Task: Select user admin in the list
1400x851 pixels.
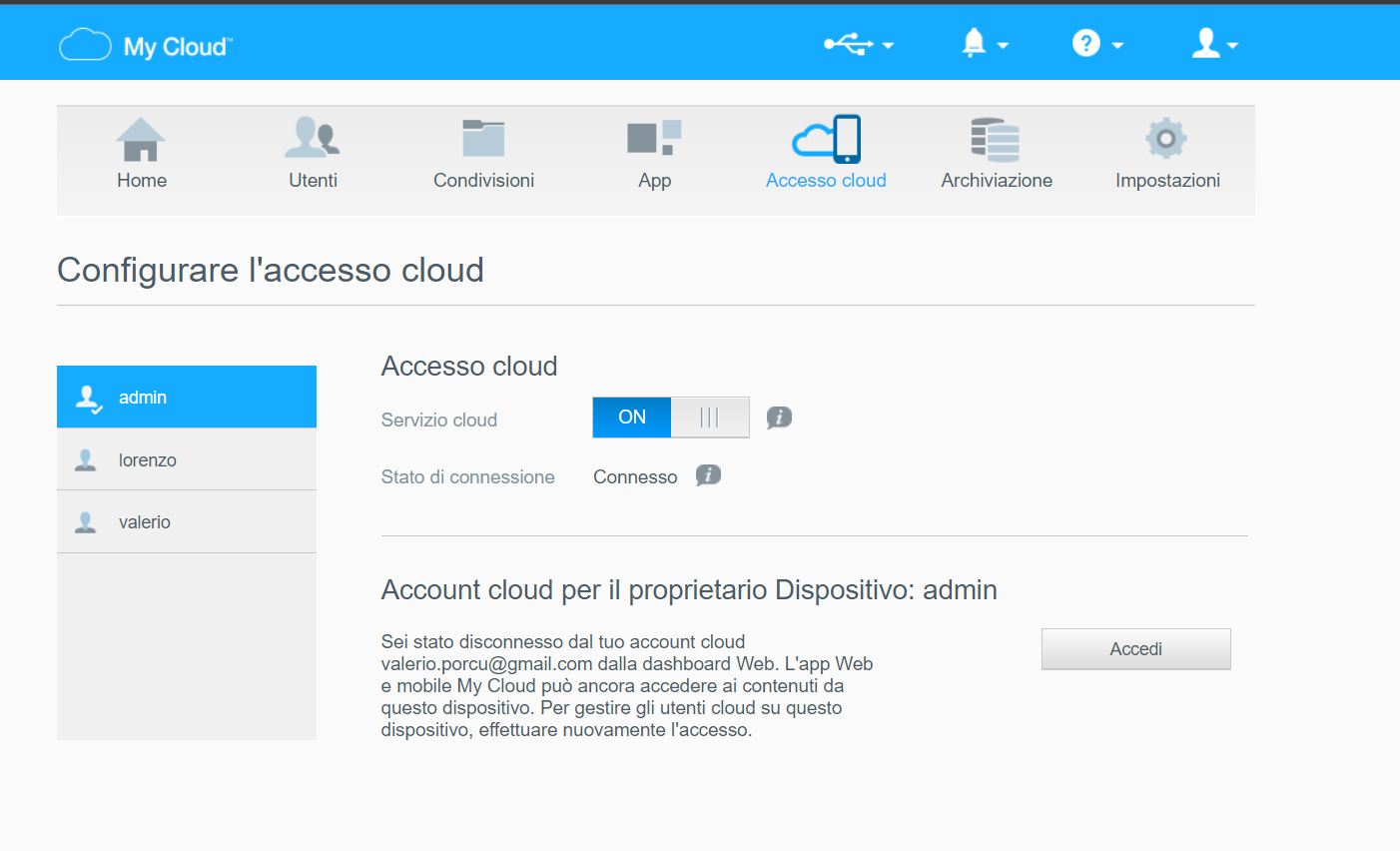Action: tap(187, 397)
